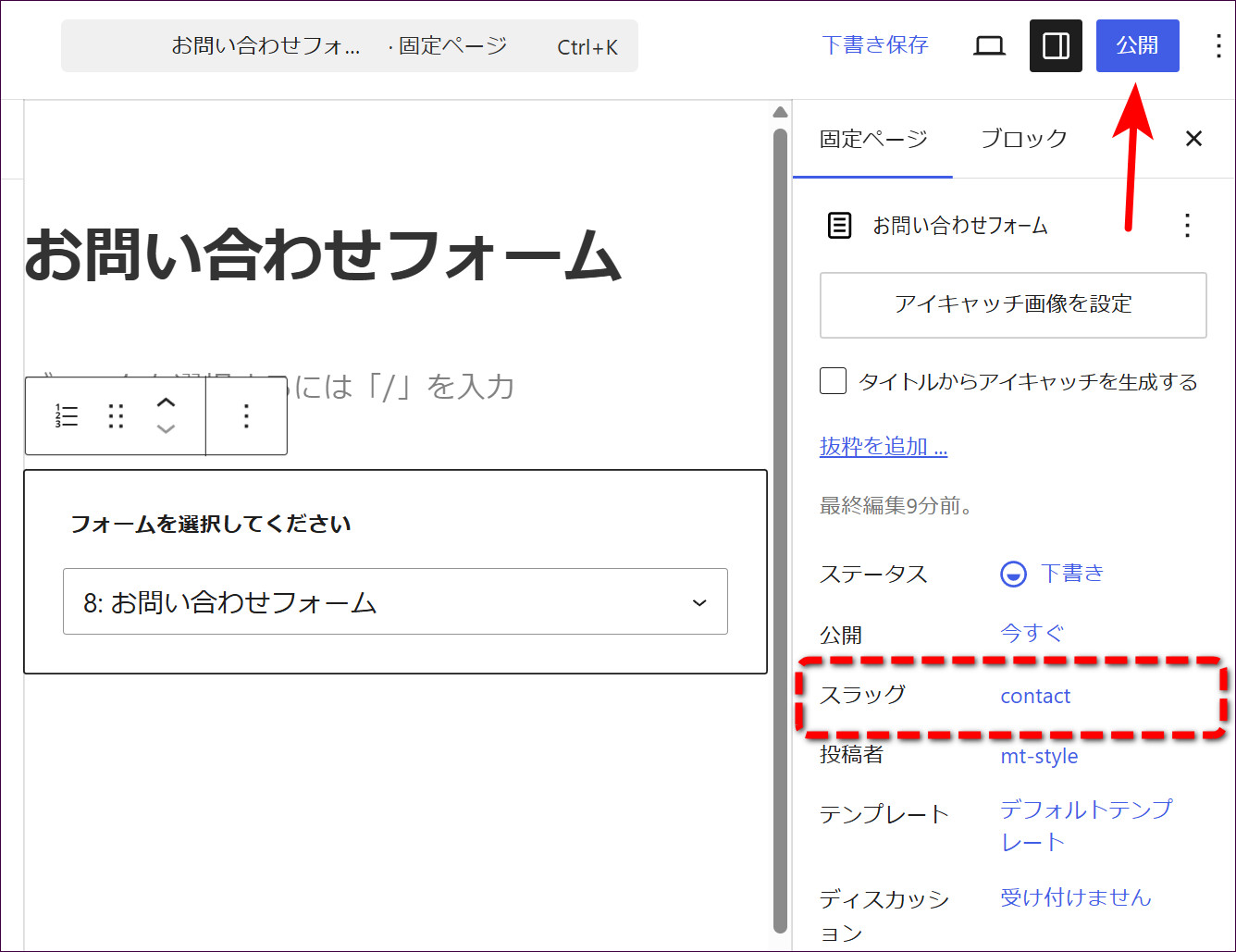Click the page document icon in sidebar

[x=839, y=225]
